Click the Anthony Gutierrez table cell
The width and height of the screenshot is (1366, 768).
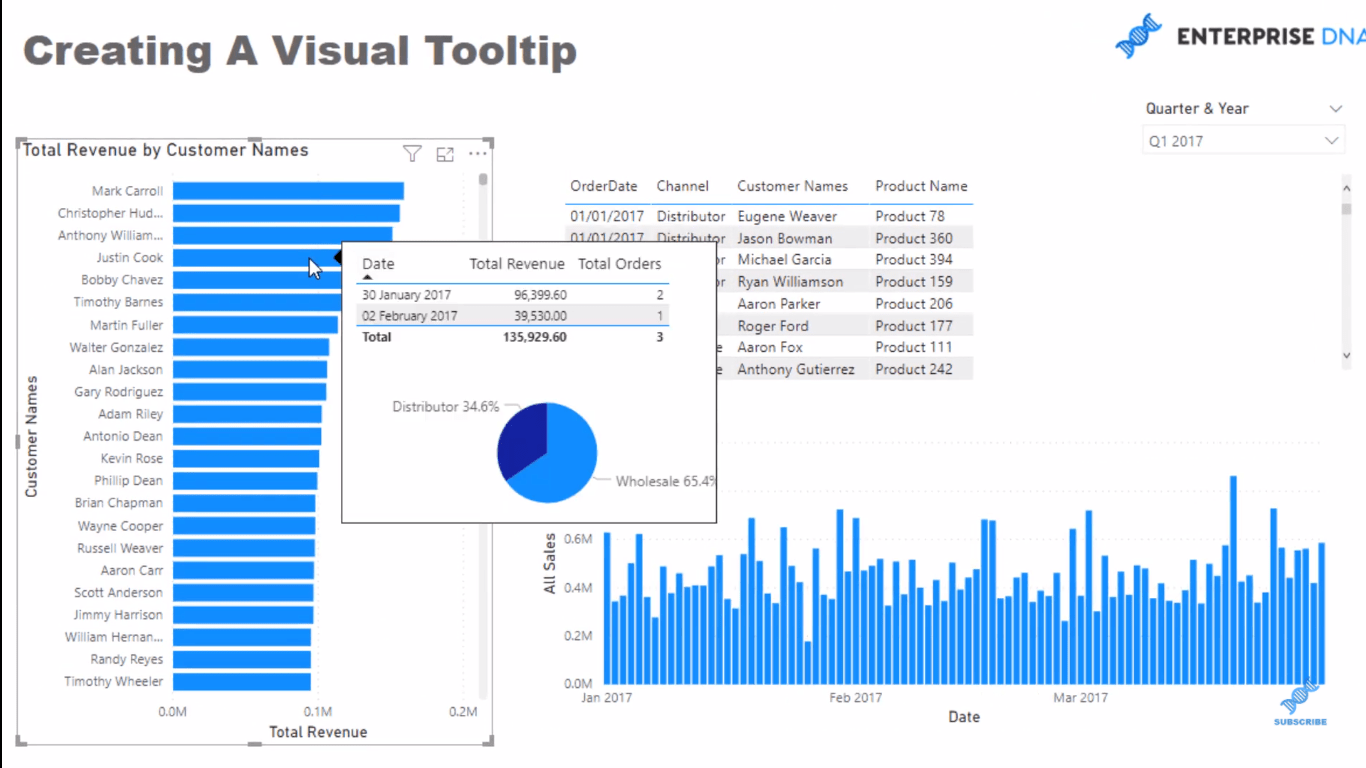(x=796, y=369)
